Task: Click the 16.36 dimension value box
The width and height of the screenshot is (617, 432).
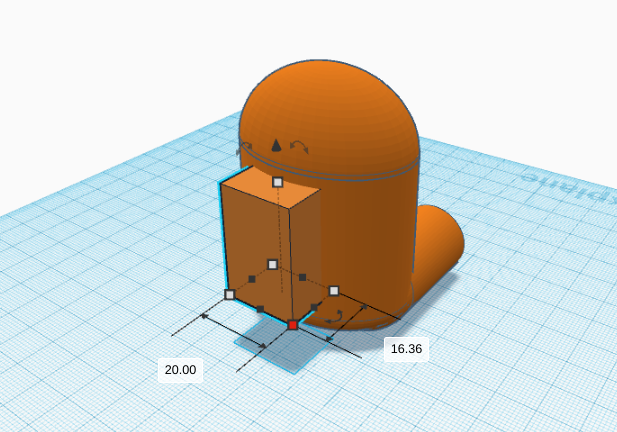Action: pyautogui.click(x=406, y=349)
